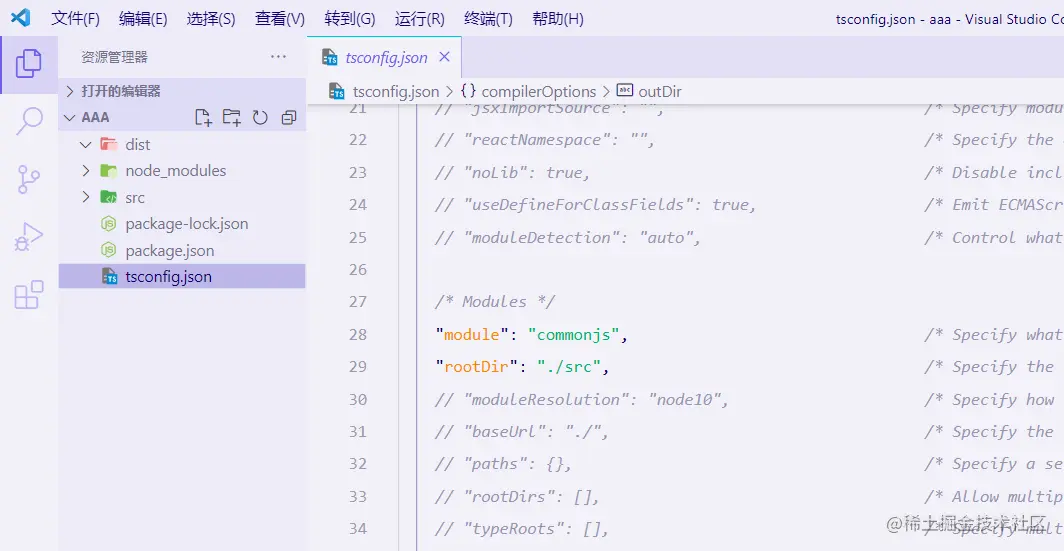Viewport: 1064px width, 551px height.
Task: Refresh the AAA explorer tree
Action: click(260, 118)
